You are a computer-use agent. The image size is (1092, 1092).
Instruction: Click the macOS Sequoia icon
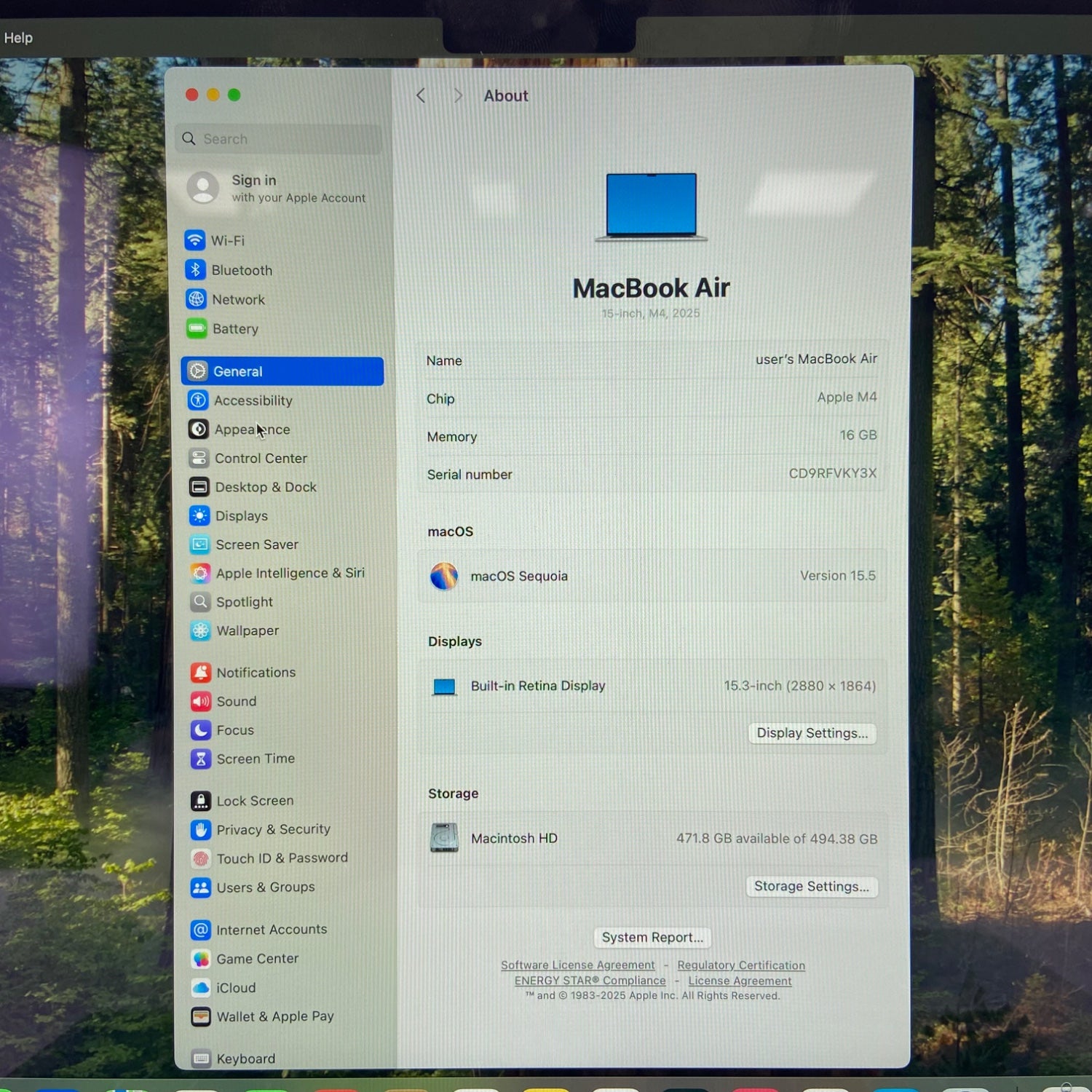pos(444,576)
